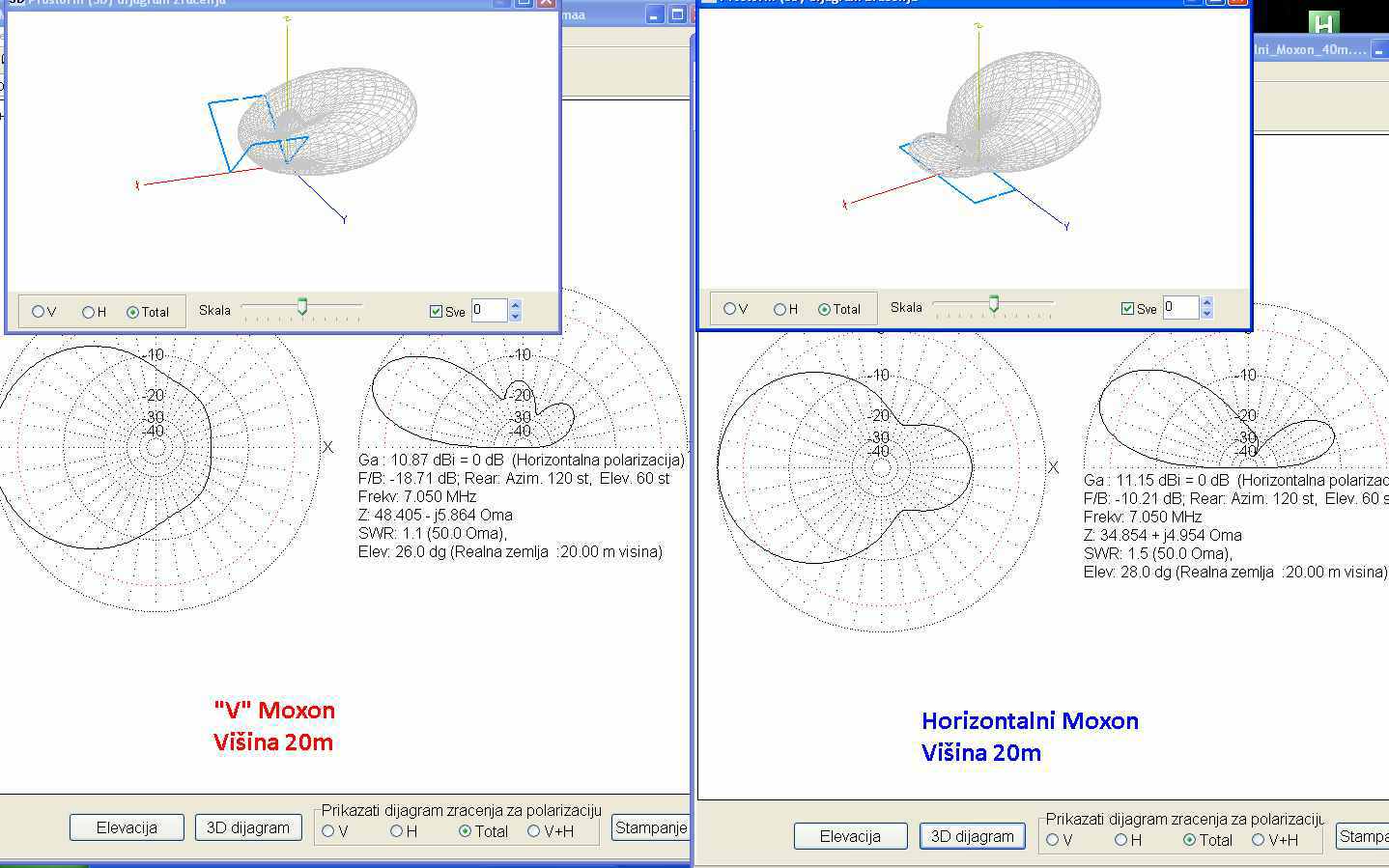Image resolution: width=1389 pixels, height=868 pixels.
Task: Open Elevacija in Horizontalni Moxon window
Action: (x=850, y=836)
